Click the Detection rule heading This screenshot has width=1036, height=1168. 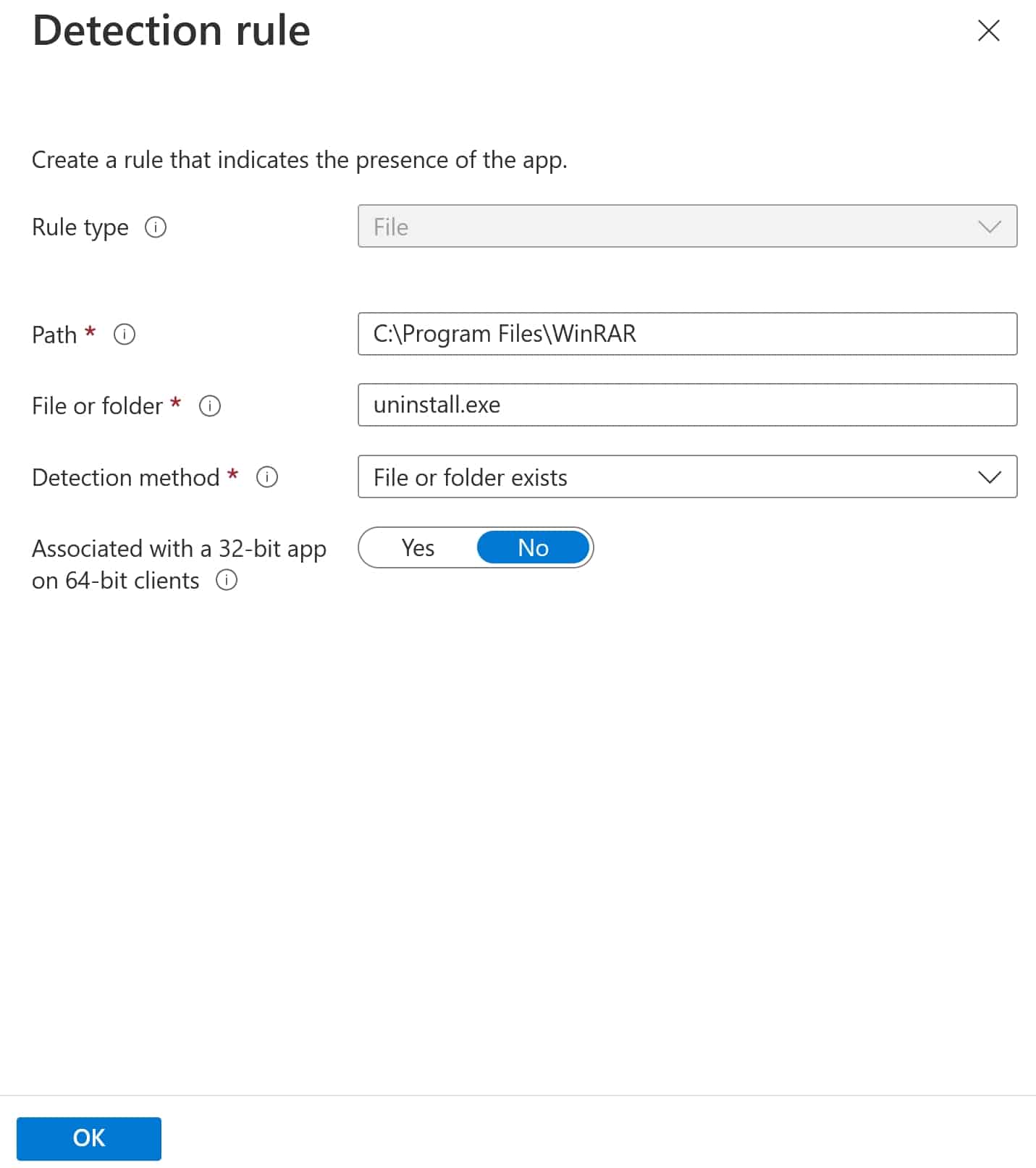171,30
